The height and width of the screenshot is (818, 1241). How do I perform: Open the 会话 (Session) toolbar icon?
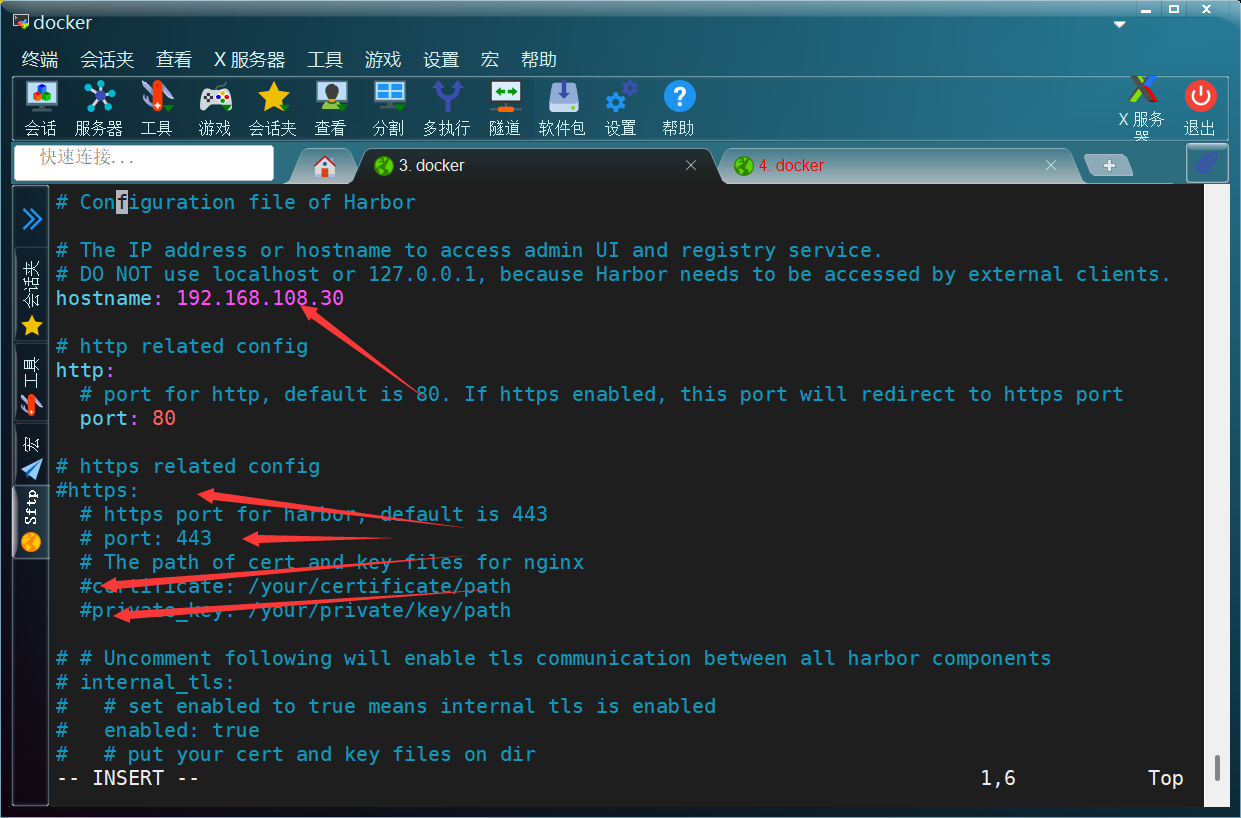click(x=41, y=109)
